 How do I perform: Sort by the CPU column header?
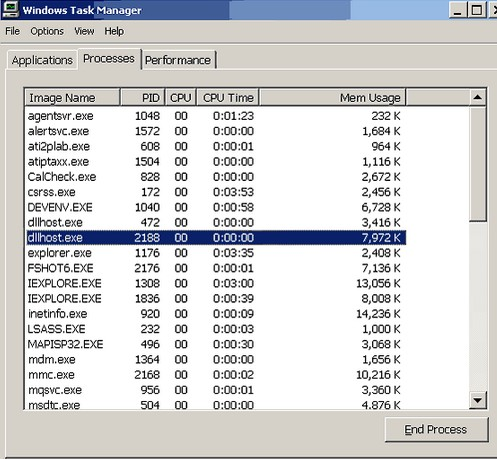click(181, 98)
